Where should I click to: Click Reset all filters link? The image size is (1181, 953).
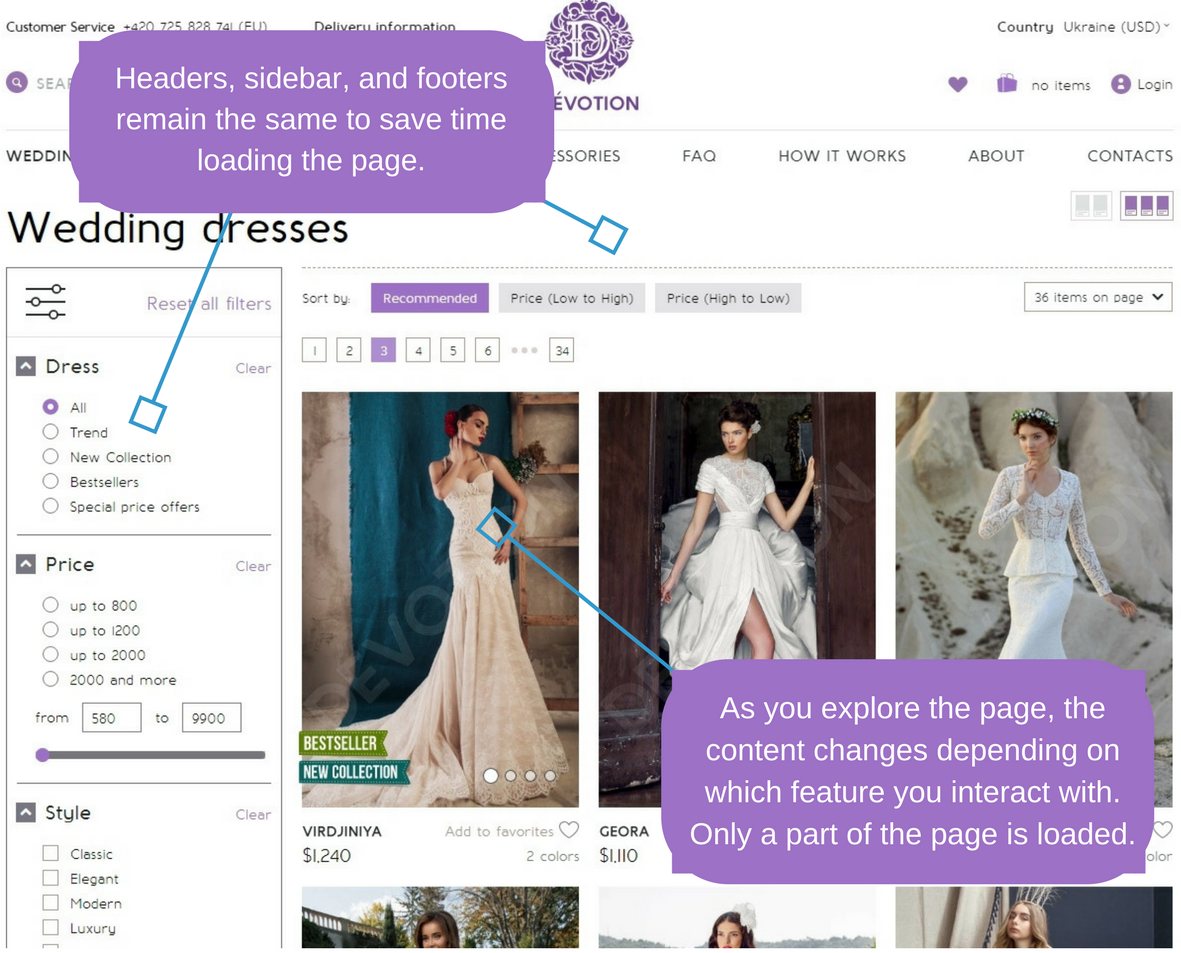(209, 304)
